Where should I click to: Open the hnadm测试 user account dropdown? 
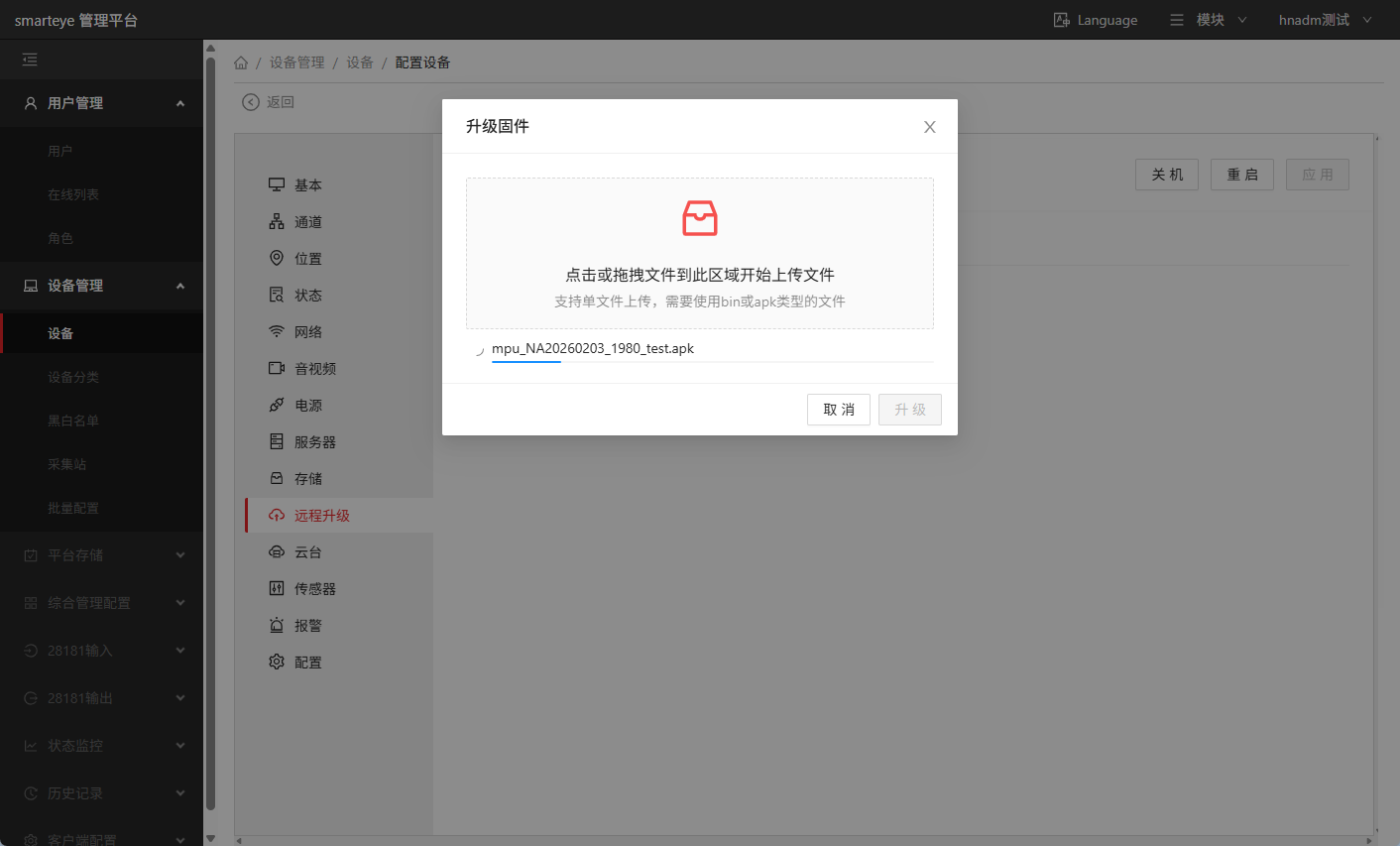point(1325,20)
